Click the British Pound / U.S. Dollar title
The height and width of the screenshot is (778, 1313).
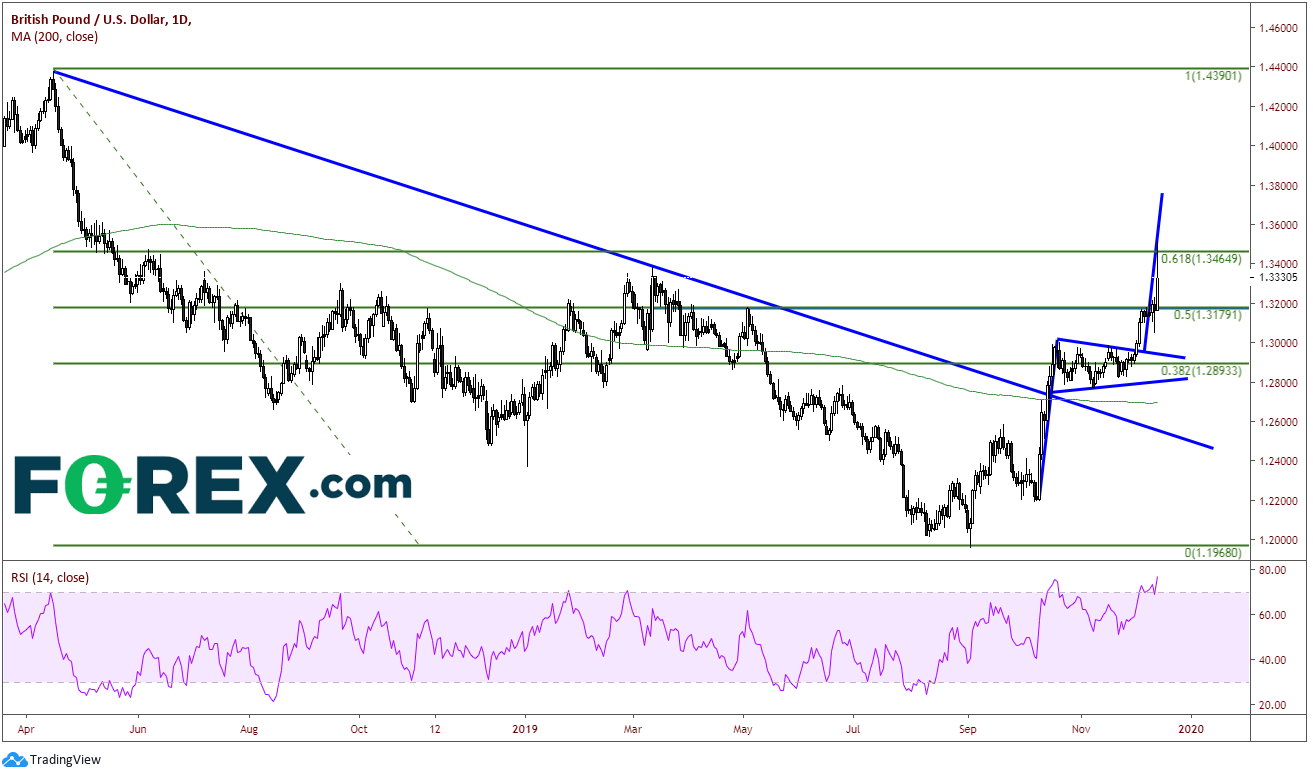pyautogui.click(x=101, y=19)
